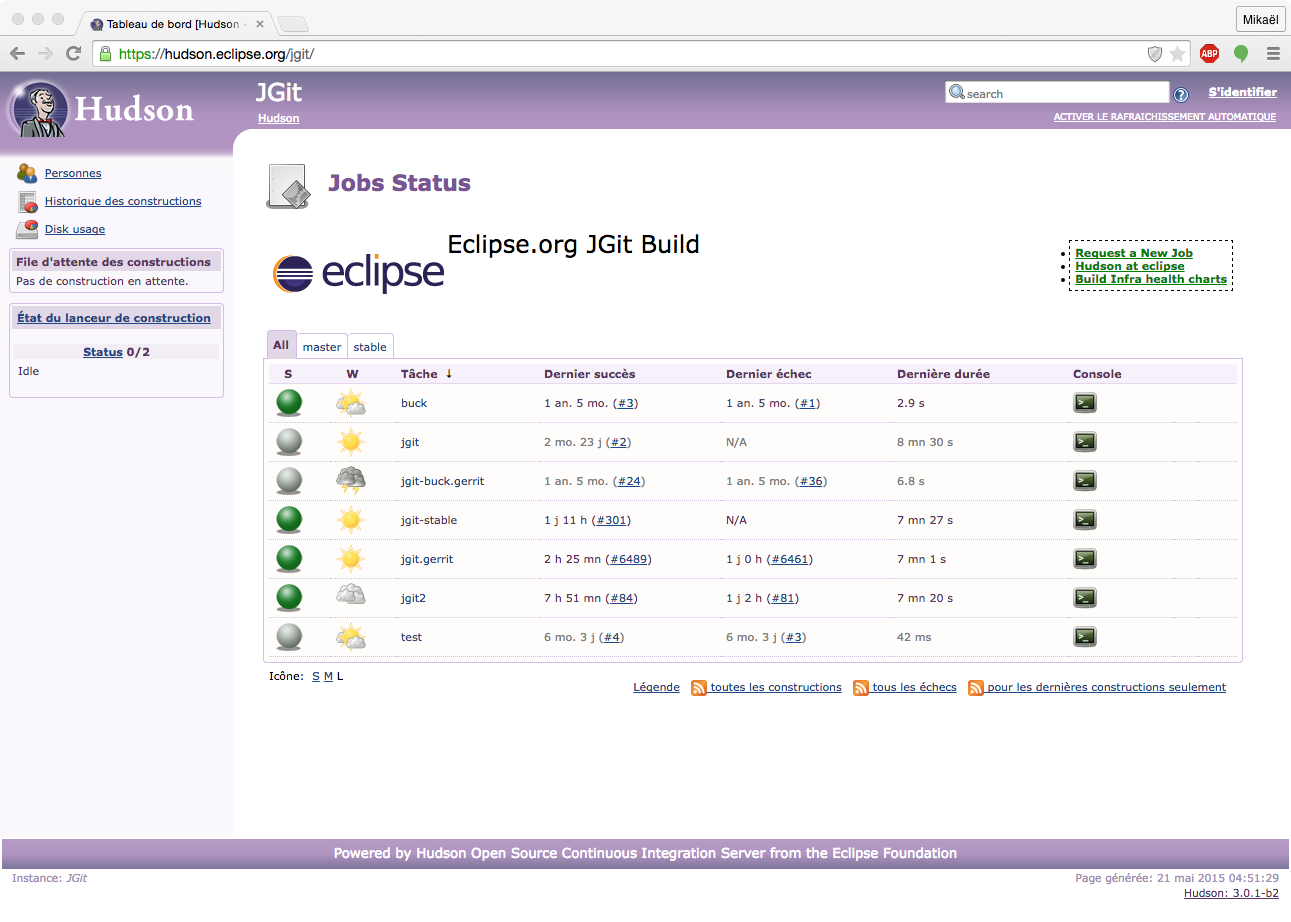Sort by Dernière durée column header

(943, 374)
